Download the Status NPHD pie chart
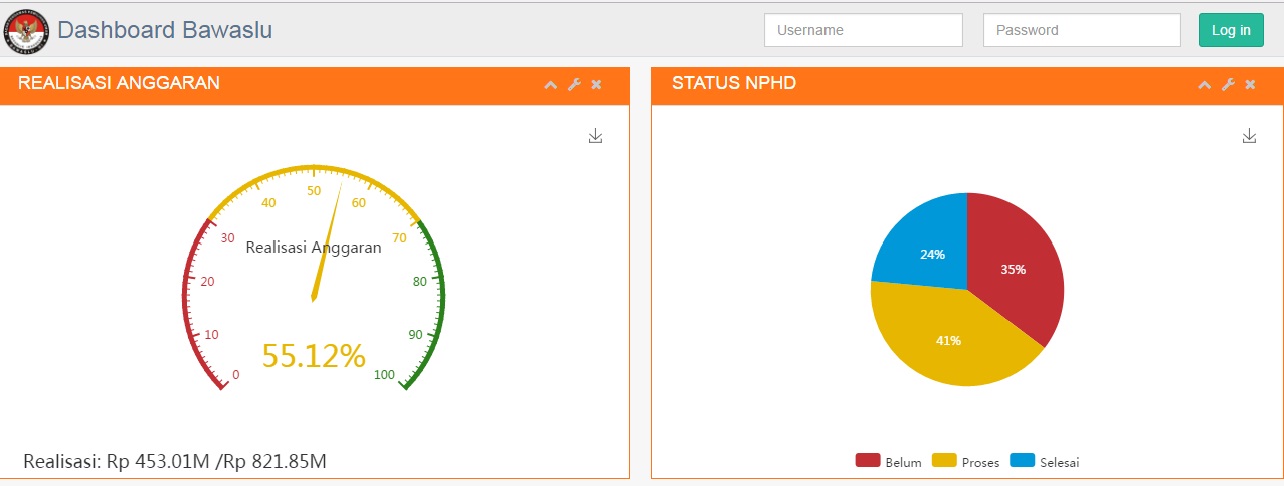The image size is (1284, 486). point(1248,136)
